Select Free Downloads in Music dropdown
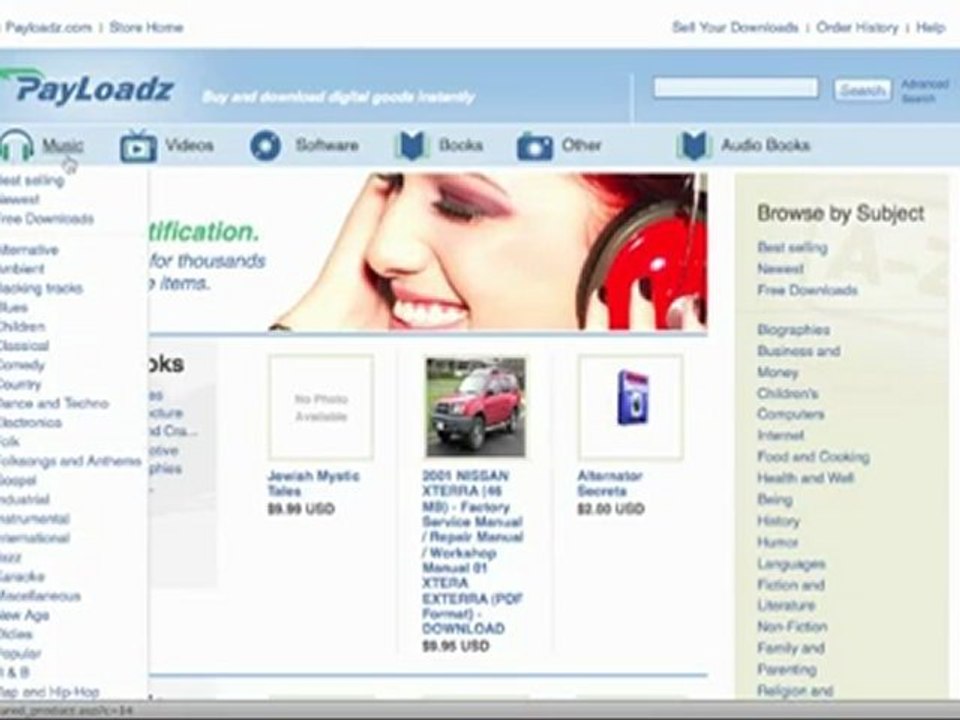This screenshot has width=960, height=720. point(47,219)
